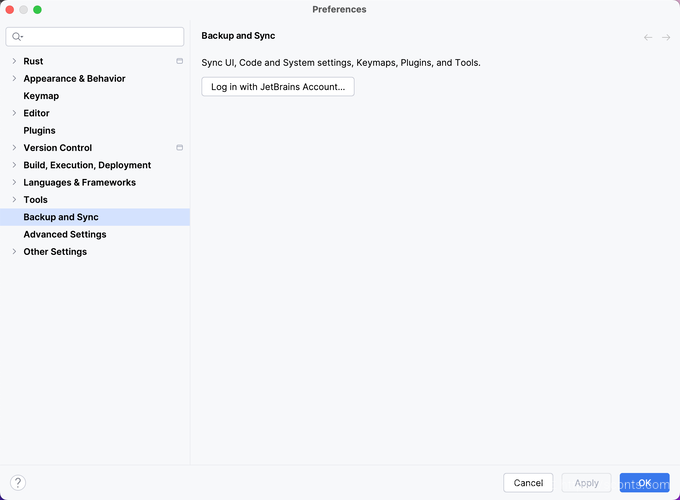Confirm with the OK button

(x=644, y=483)
